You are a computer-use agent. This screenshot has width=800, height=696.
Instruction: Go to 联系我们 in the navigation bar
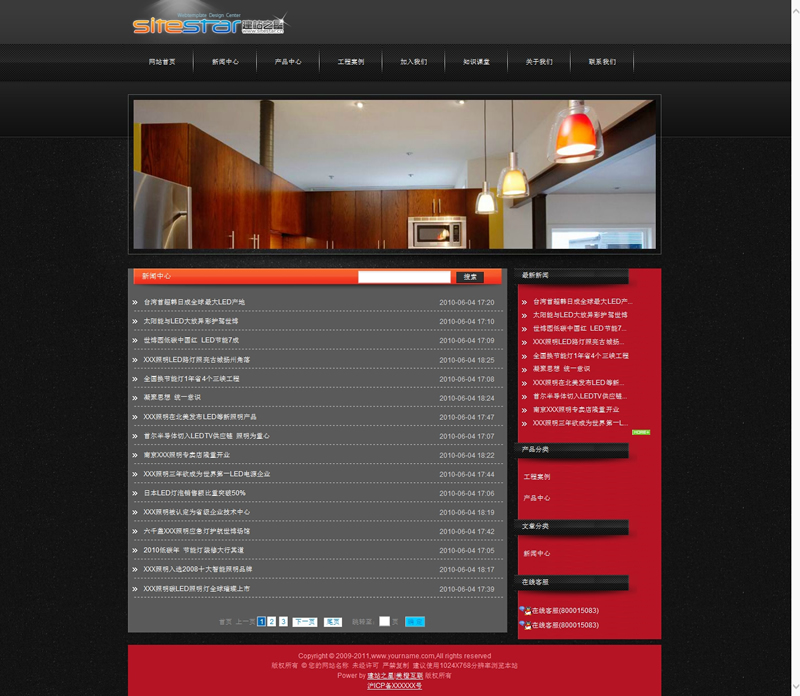602,62
